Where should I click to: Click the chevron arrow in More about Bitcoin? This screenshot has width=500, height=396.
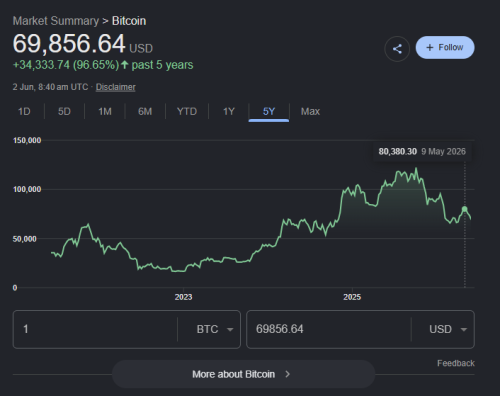(x=288, y=374)
